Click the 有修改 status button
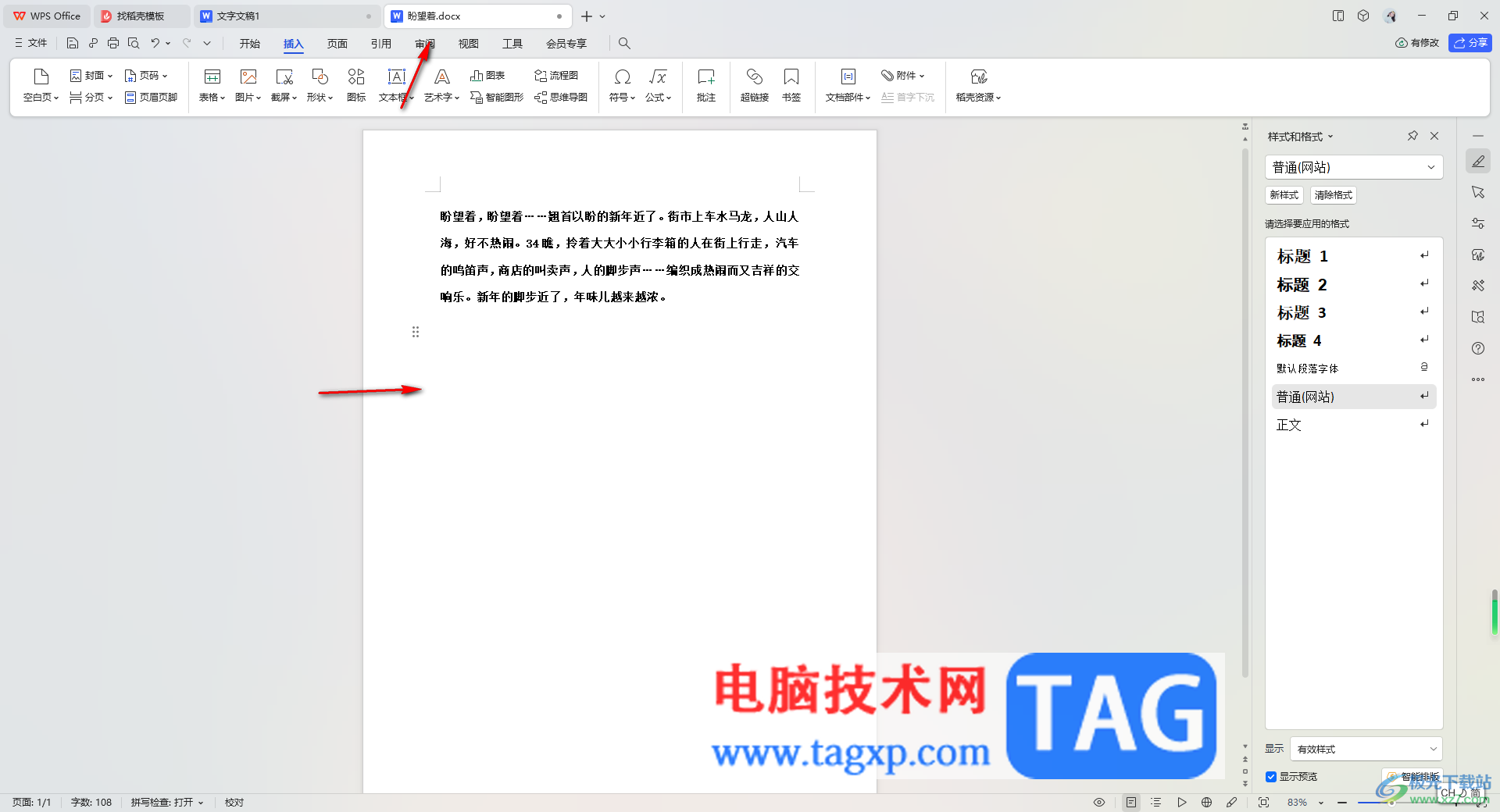1500x812 pixels. pos(1417,43)
